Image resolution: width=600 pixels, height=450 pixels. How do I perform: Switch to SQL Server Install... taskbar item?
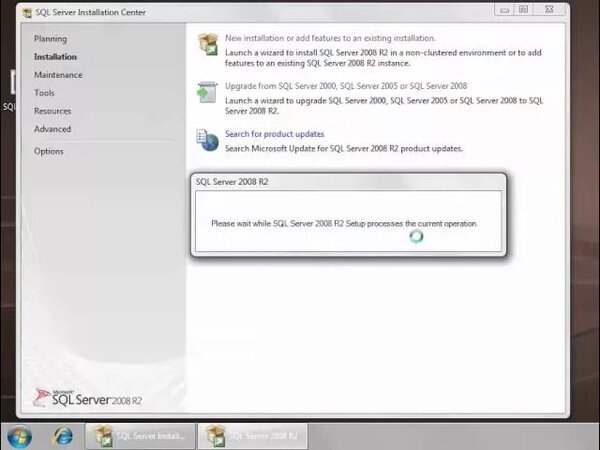(140, 436)
